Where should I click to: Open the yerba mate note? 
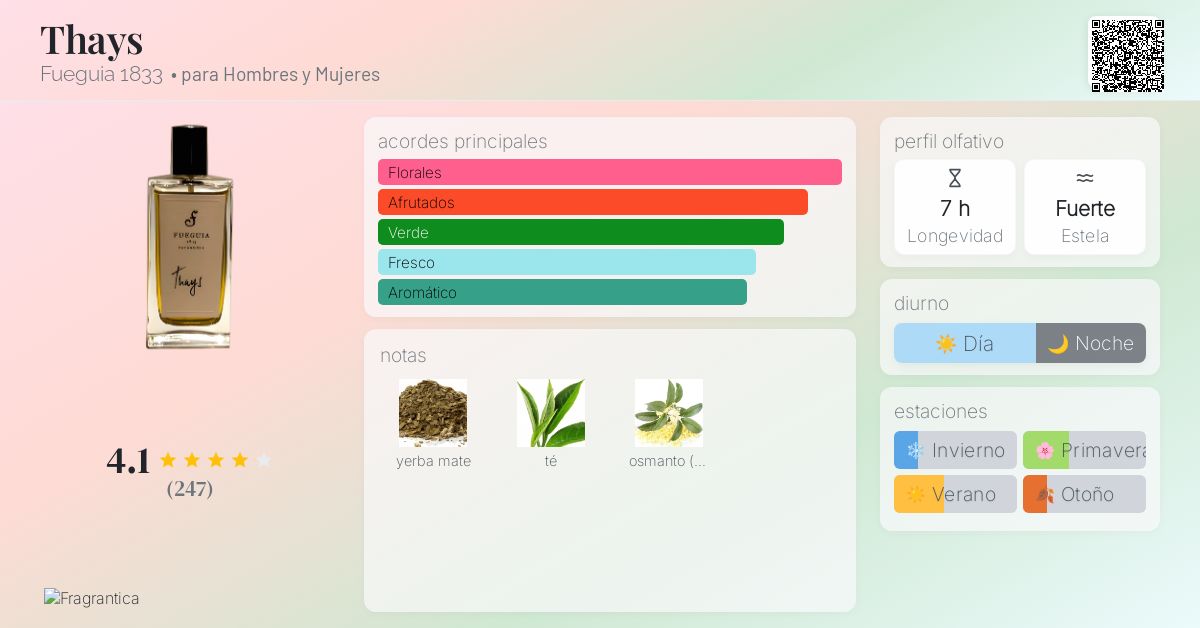[433, 413]
